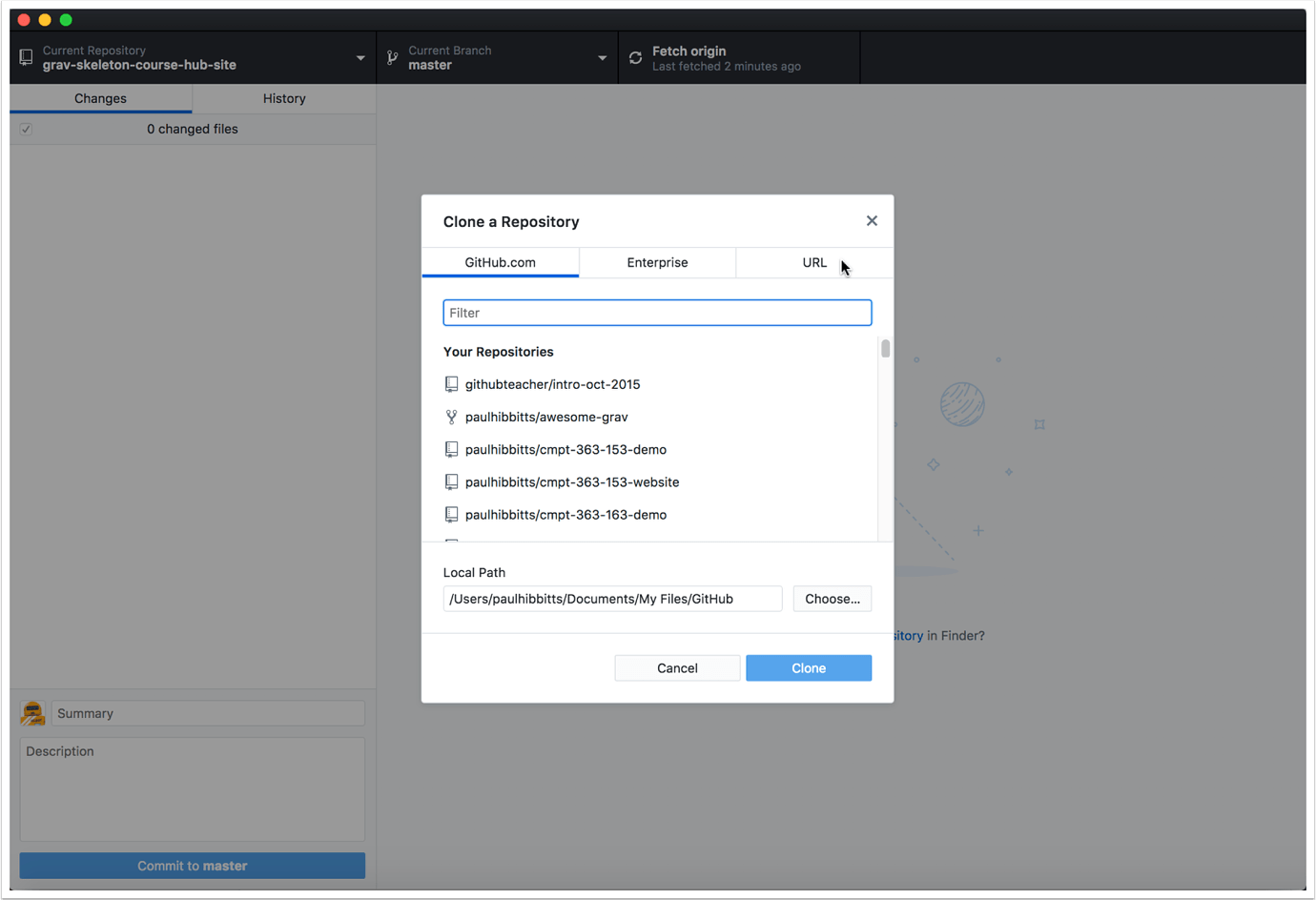Viewport: 1316px width, 900px height.
Task: Switch to the URL tab
Action: click(x=814, y=262)
